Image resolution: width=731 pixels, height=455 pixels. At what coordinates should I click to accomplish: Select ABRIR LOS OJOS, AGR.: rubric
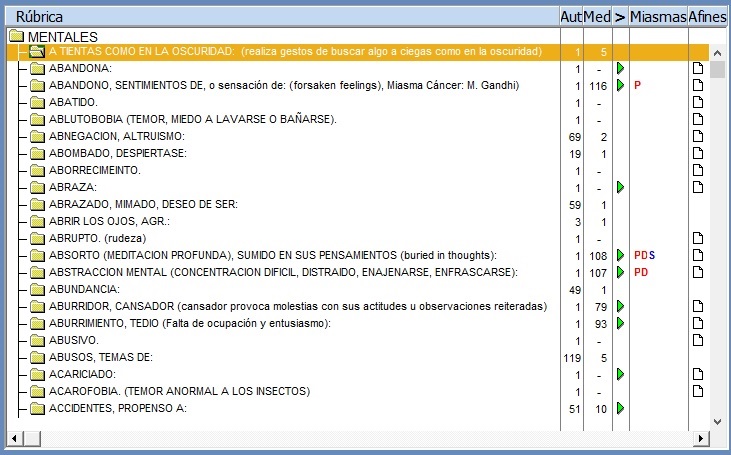click(109, 221)
